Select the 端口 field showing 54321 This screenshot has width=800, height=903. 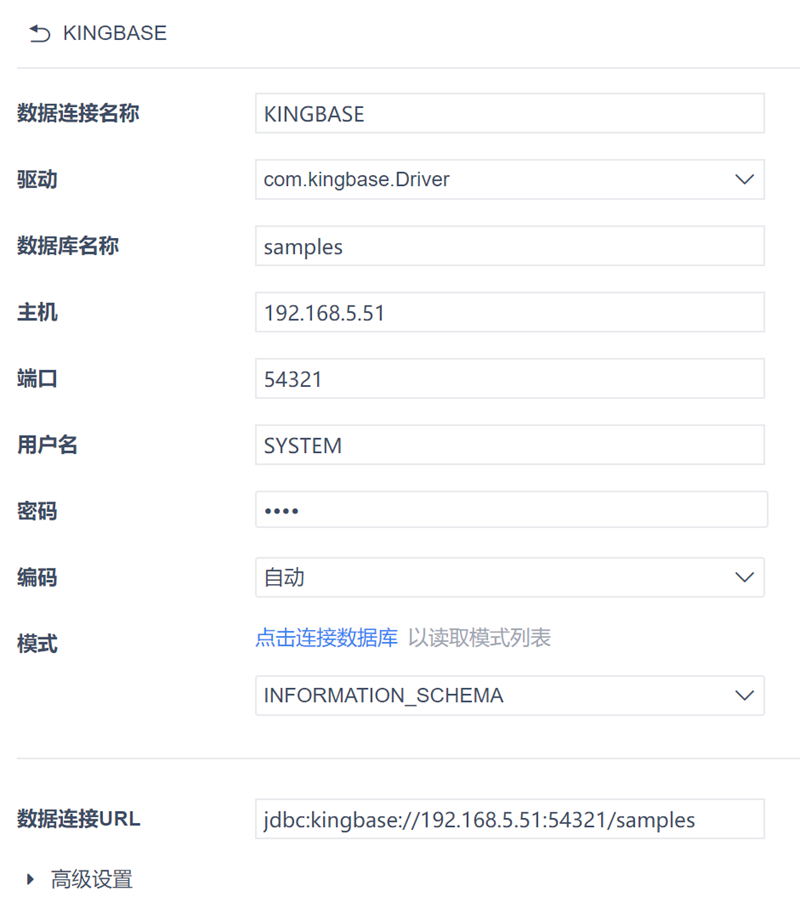tap(509, 379)
